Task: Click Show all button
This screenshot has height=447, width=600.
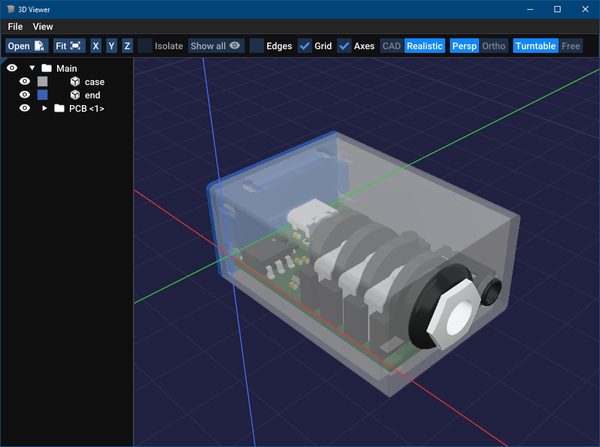Action: tap(216, 46)
